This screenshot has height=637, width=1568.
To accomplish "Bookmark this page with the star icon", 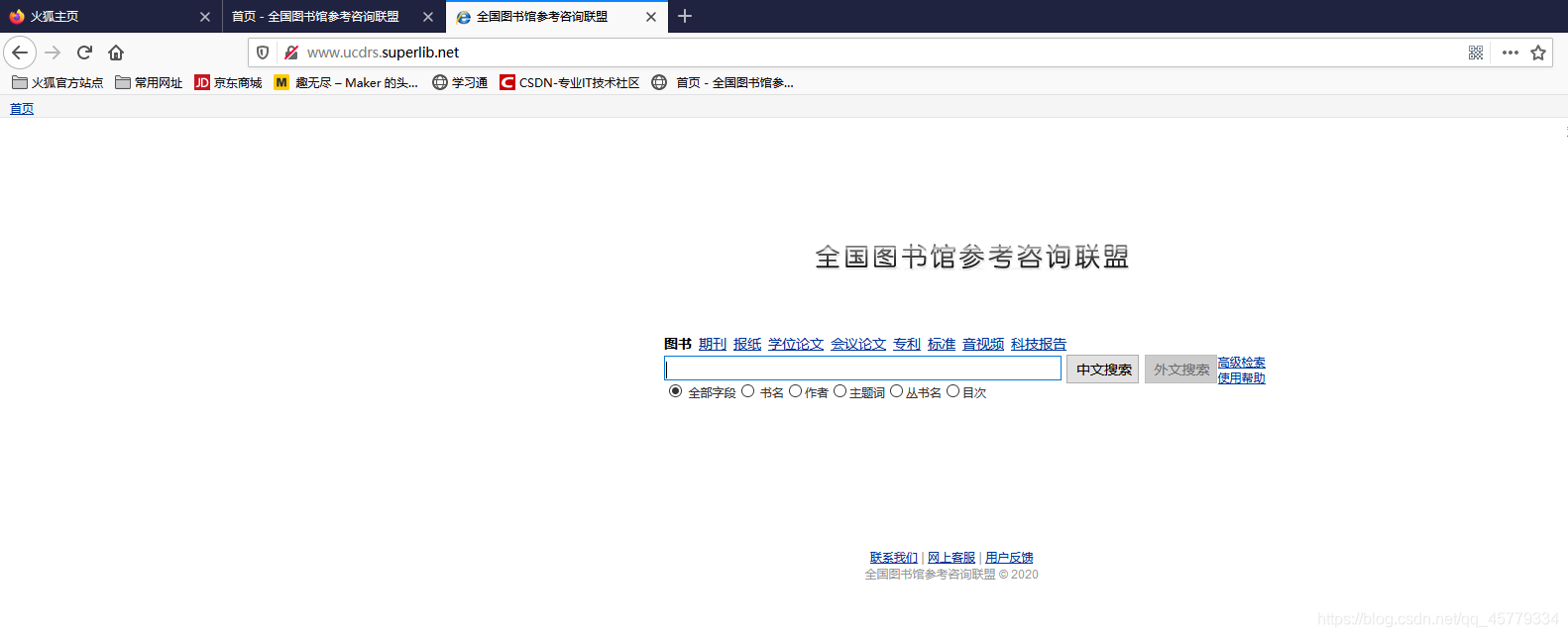I will 1538,53.
